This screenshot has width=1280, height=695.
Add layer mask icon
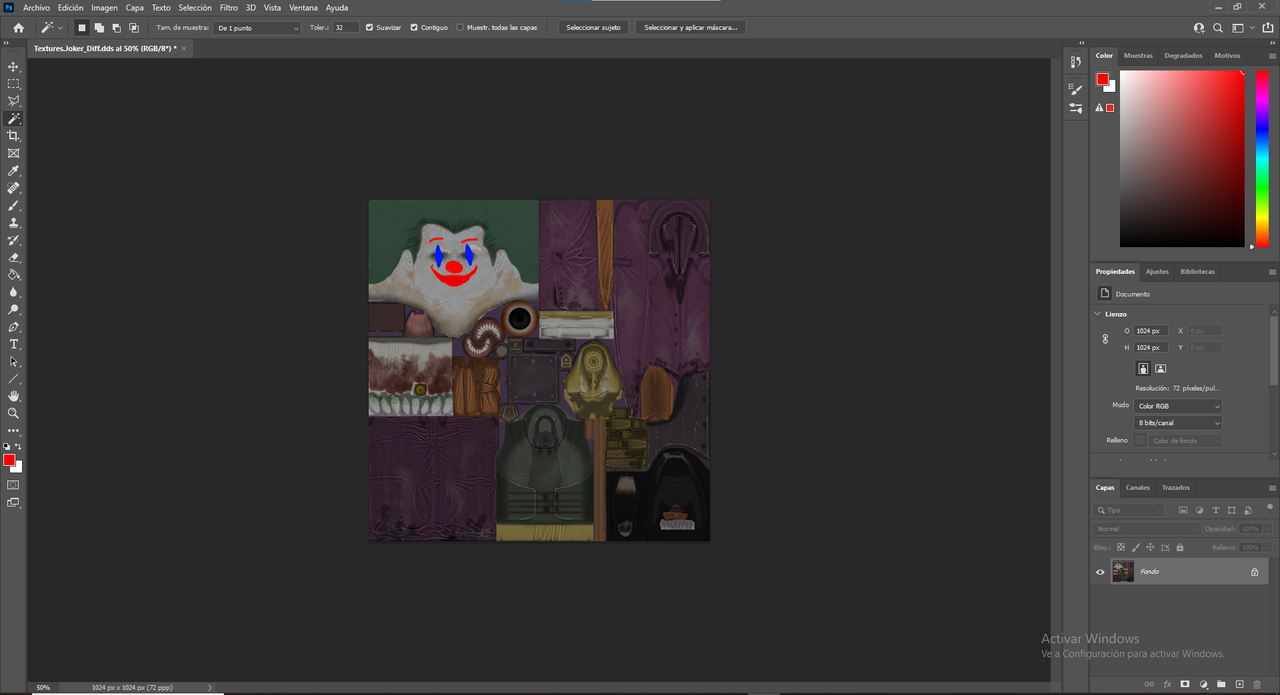point(1185,684)
